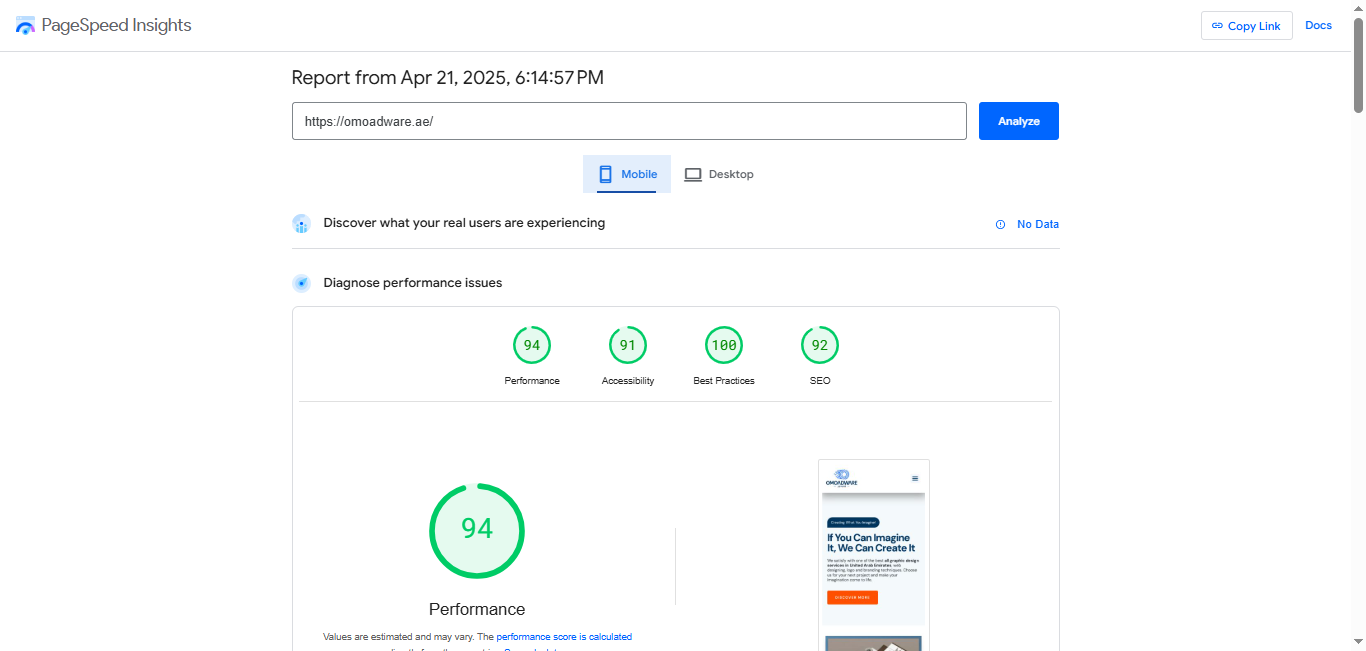Click the info icon beside No Data

[x=1000, y=224]
